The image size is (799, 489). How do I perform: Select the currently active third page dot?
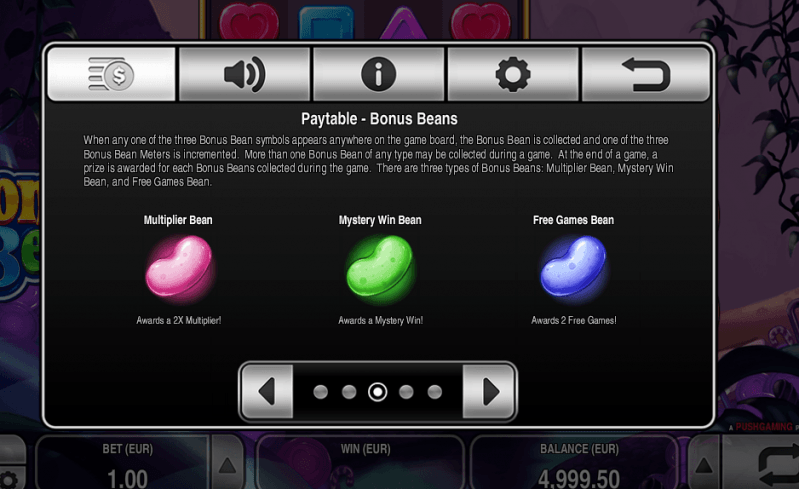(378, 392)
